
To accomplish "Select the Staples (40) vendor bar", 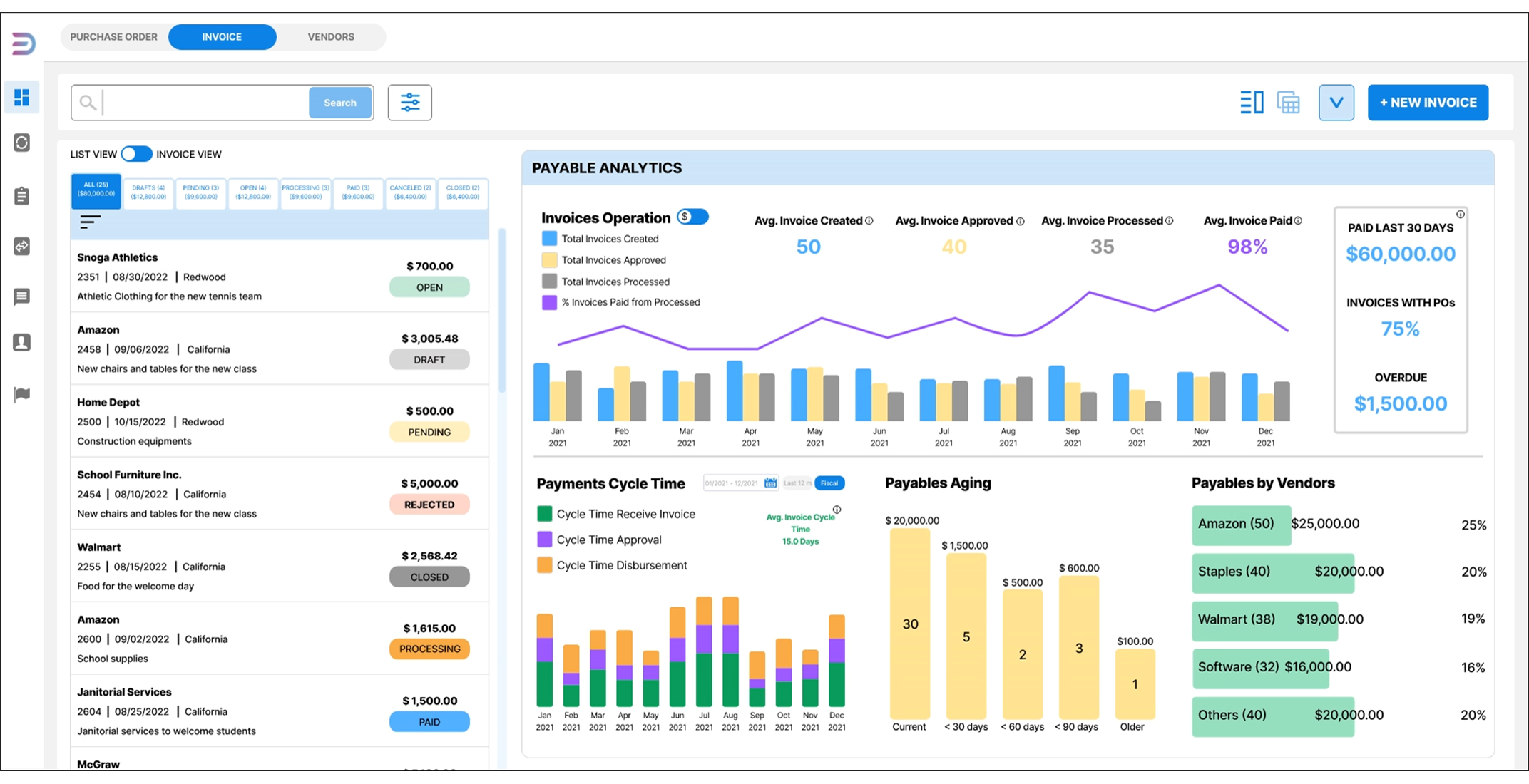I will pyautogui.click(x=1273, y=573).
